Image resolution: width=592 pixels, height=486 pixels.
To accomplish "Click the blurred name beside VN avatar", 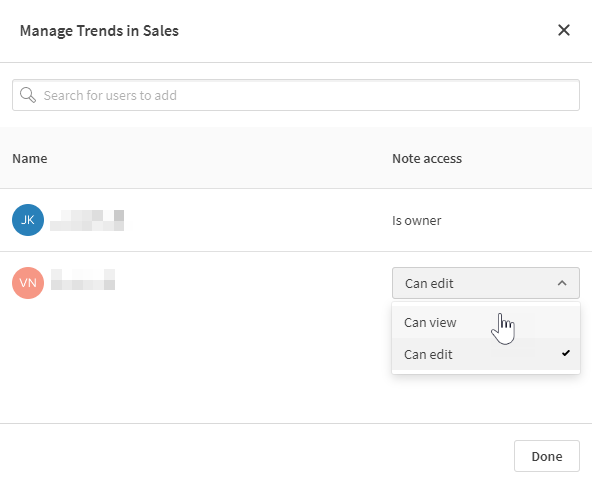I will [x=83, y=280].
